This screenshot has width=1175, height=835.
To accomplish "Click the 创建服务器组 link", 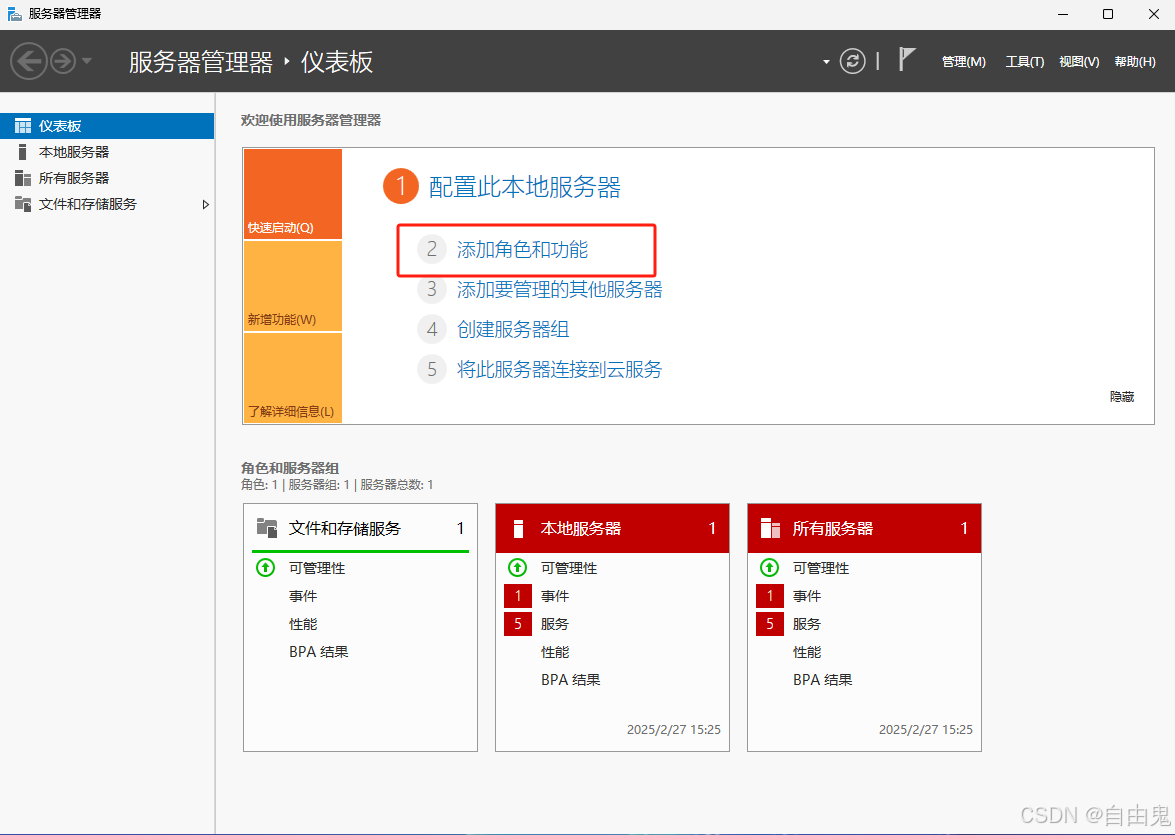I will 513,330.
